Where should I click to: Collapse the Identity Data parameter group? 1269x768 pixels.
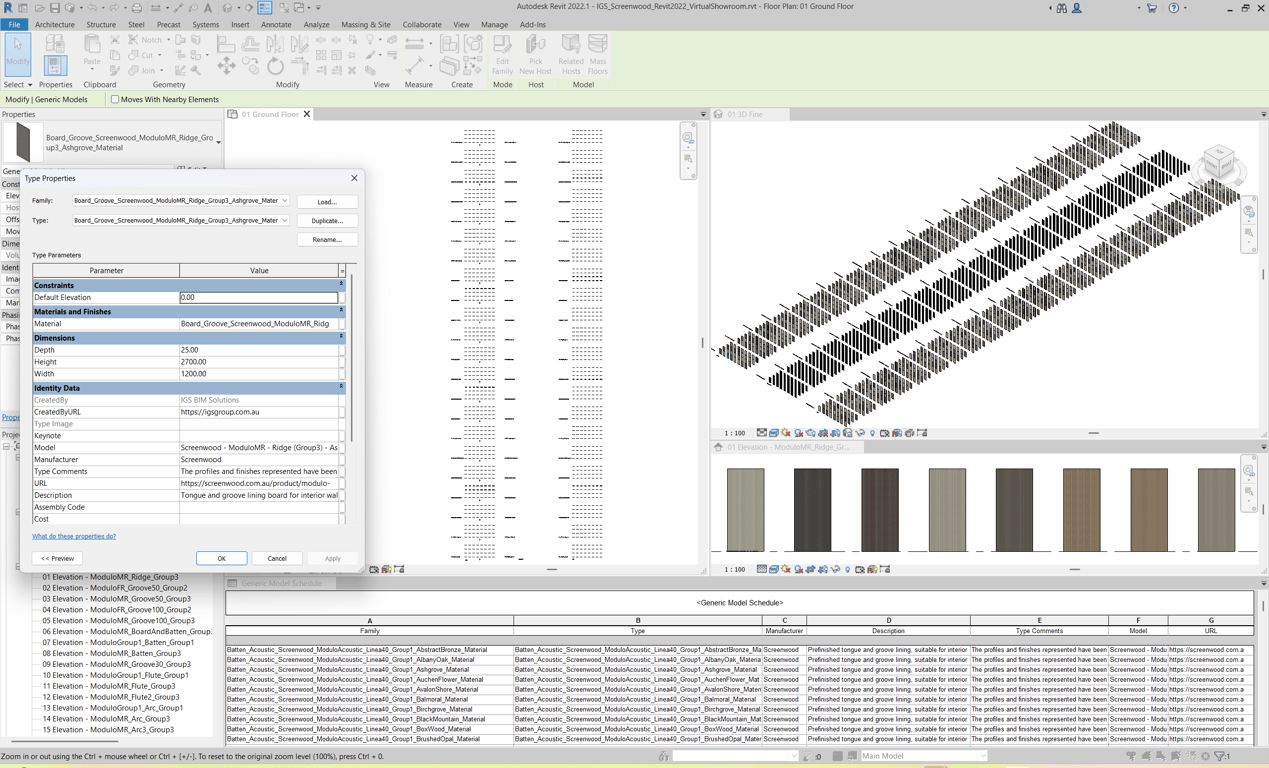pyautogui.click(x=341, y=388)
